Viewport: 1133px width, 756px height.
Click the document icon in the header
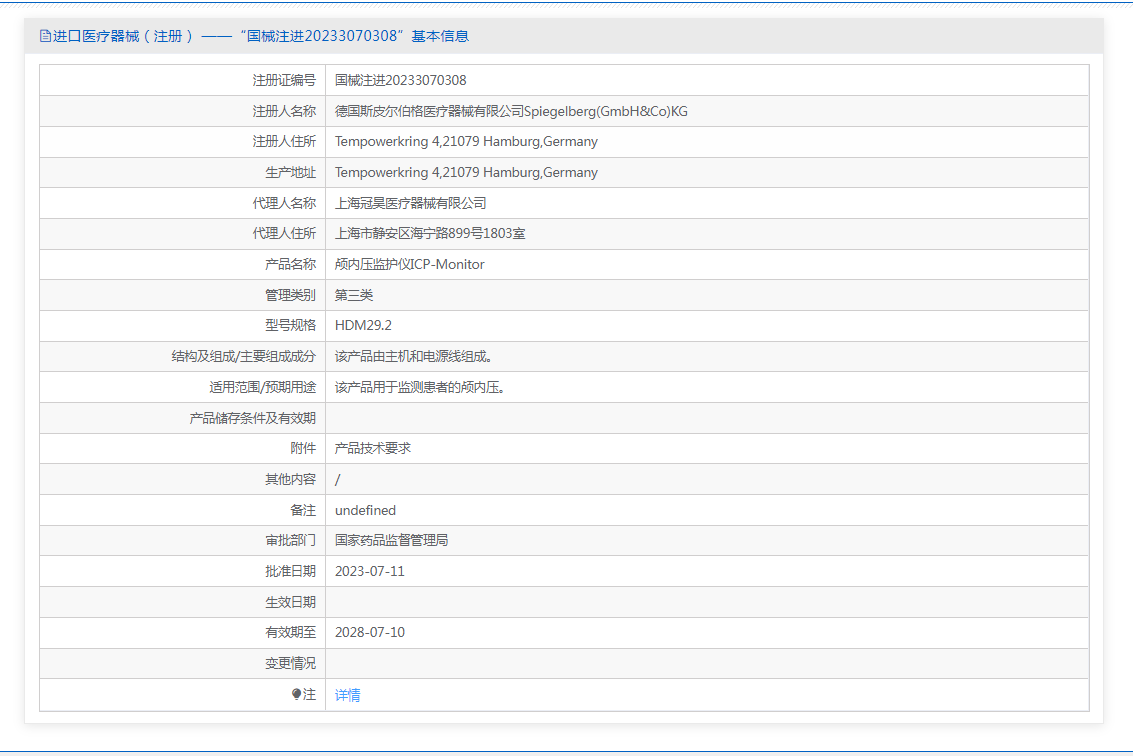click(x=45, y=36)
